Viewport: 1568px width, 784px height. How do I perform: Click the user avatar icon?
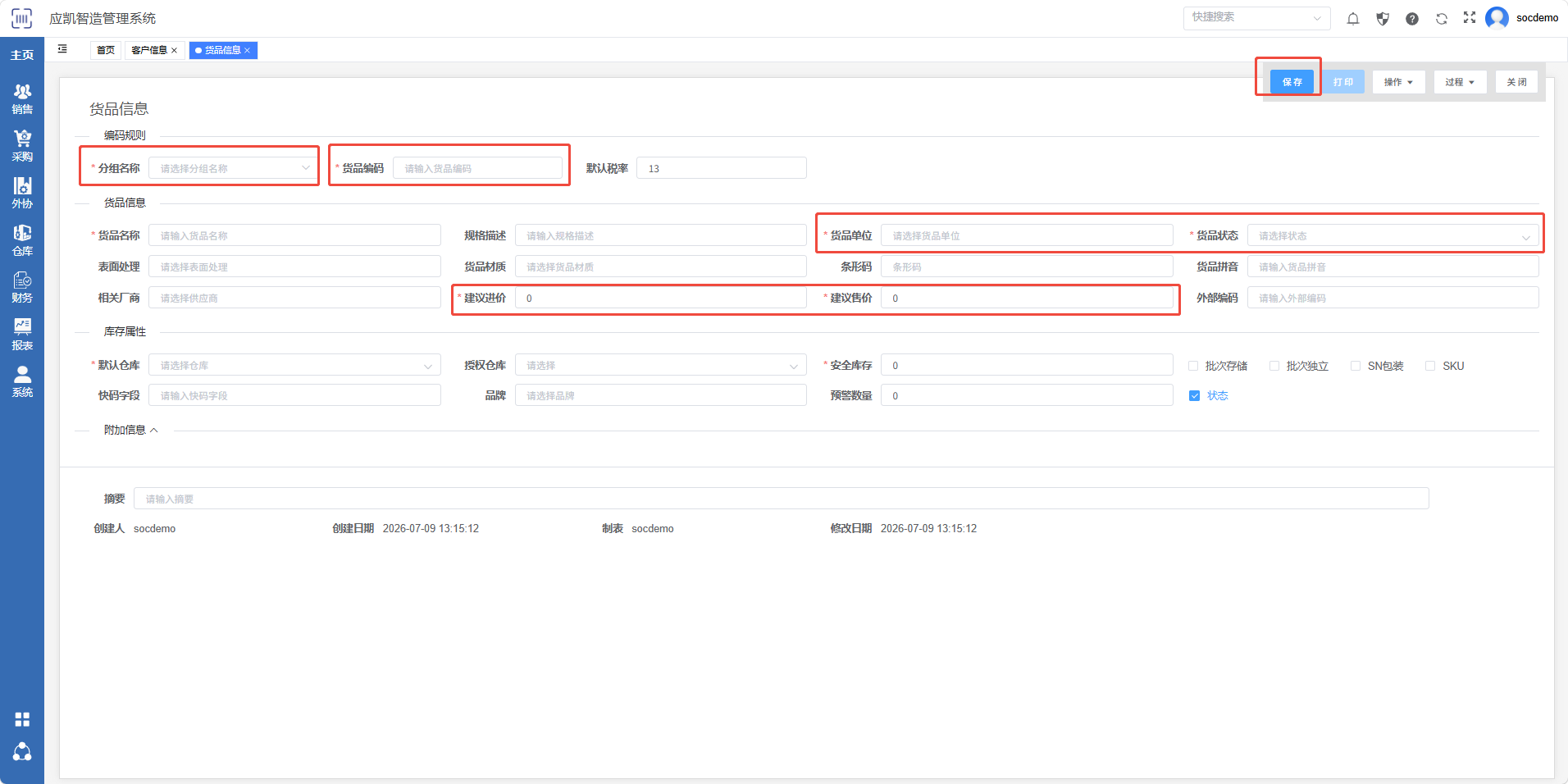coord(1497,17)
